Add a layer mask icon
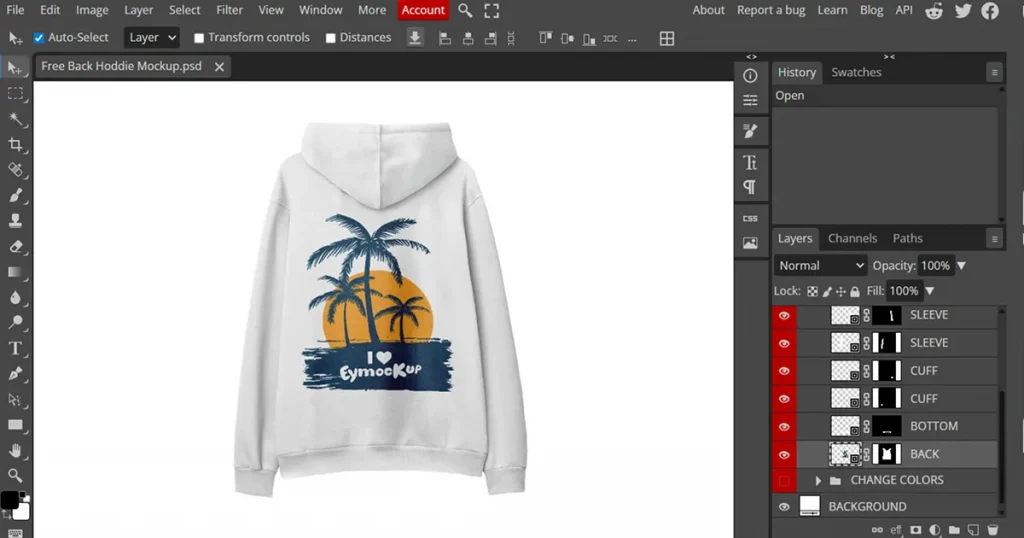The height and width of the screenshot is (538, 1024). [916, 530]
